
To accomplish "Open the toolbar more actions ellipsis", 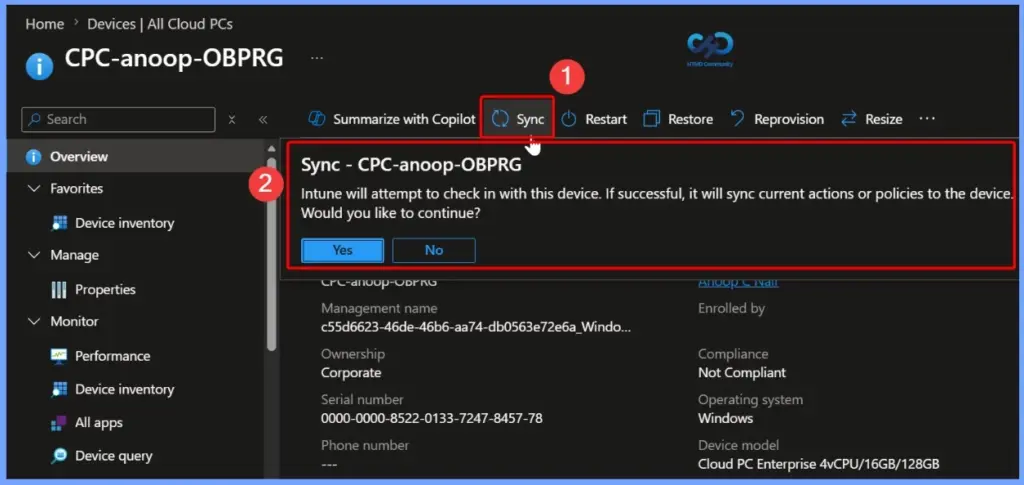I will click(927, 119).
